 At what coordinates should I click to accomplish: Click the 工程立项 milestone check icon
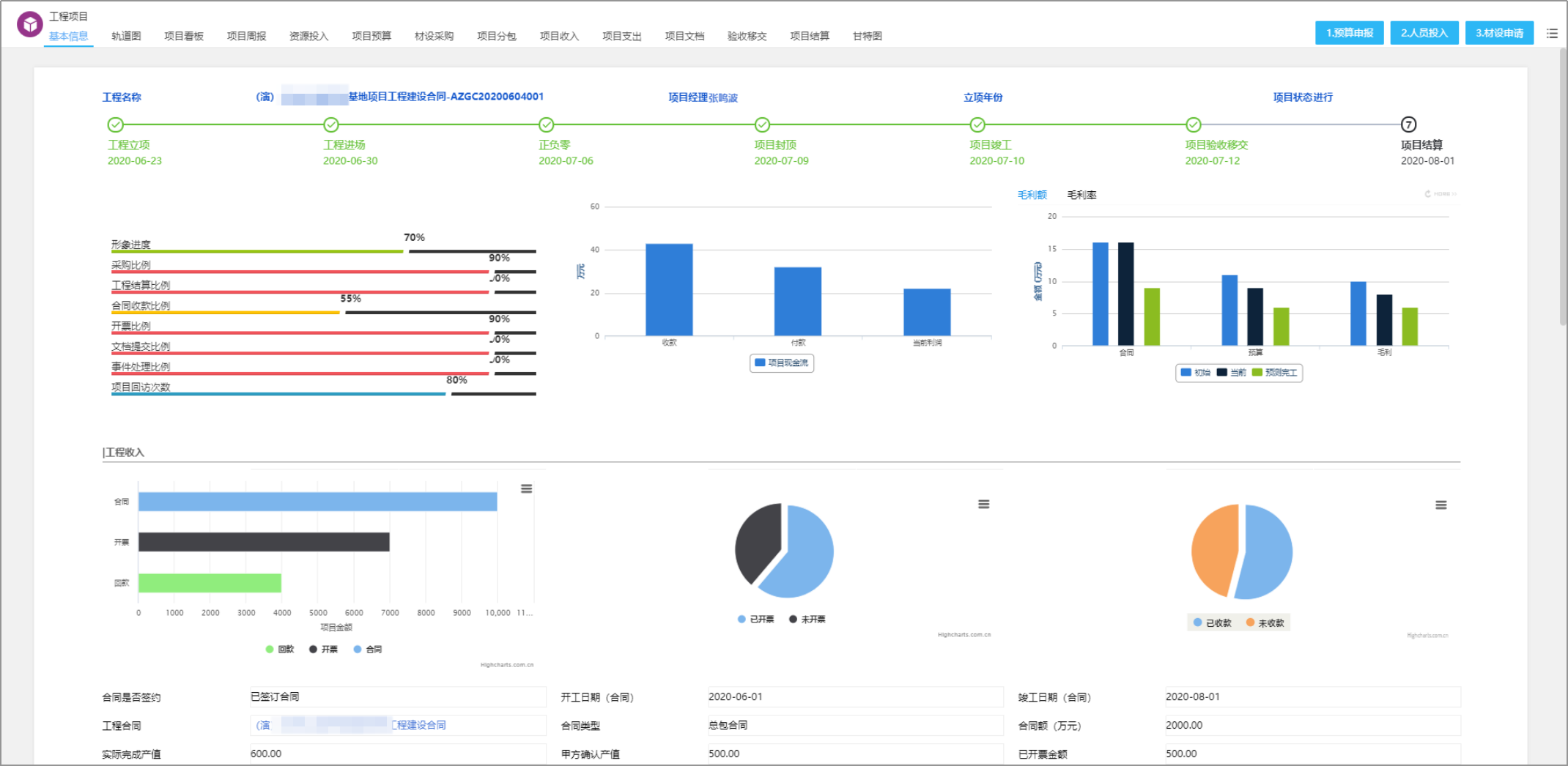click(115, 124)
